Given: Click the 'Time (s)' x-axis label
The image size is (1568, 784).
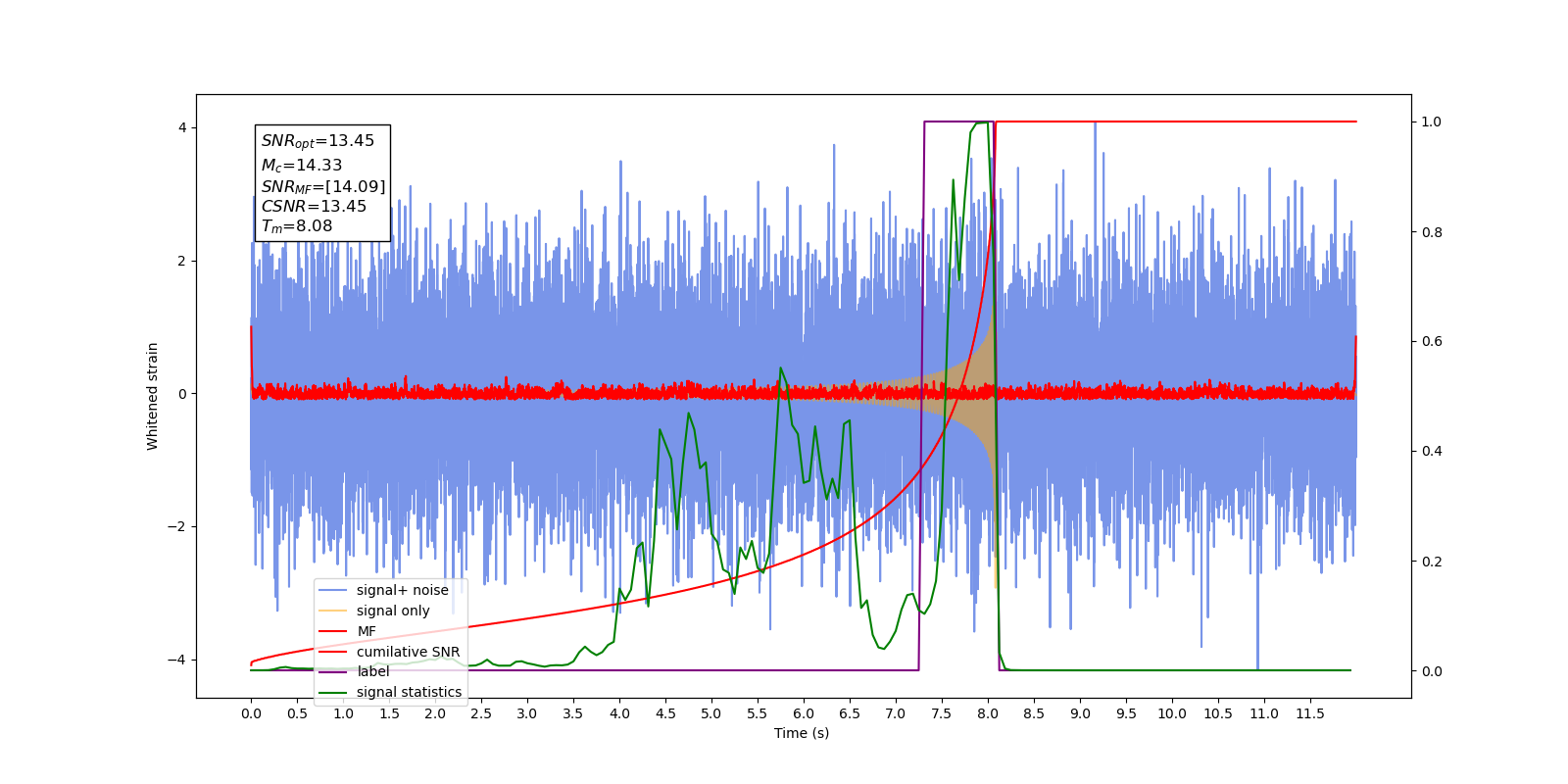Looking at the screenshot, I should [x=802, y=733].
